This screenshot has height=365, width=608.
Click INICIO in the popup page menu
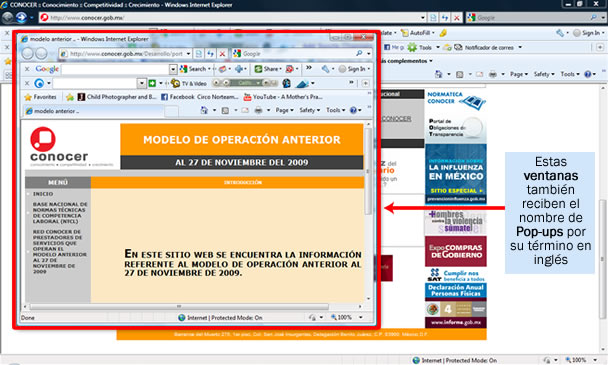[x=43, y=194]
